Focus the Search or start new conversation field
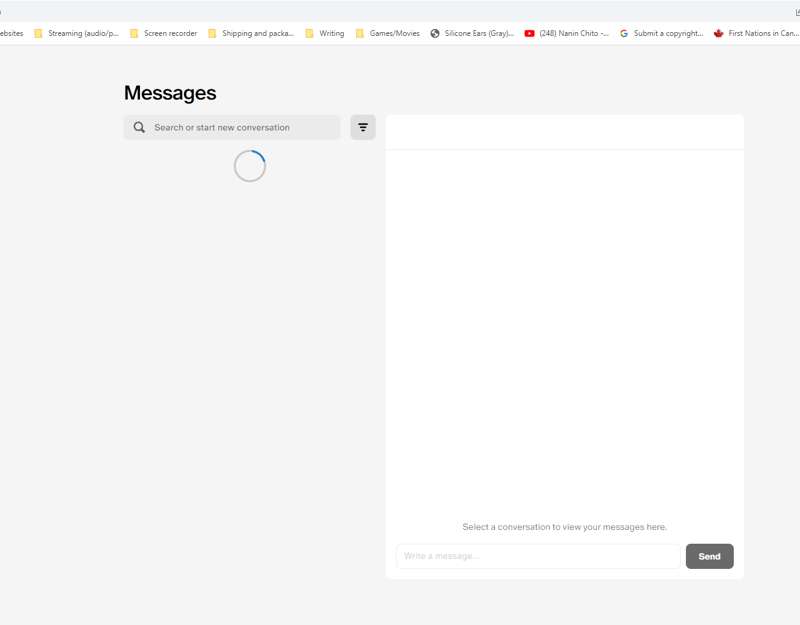800x625 pixels. click(240, 128)
